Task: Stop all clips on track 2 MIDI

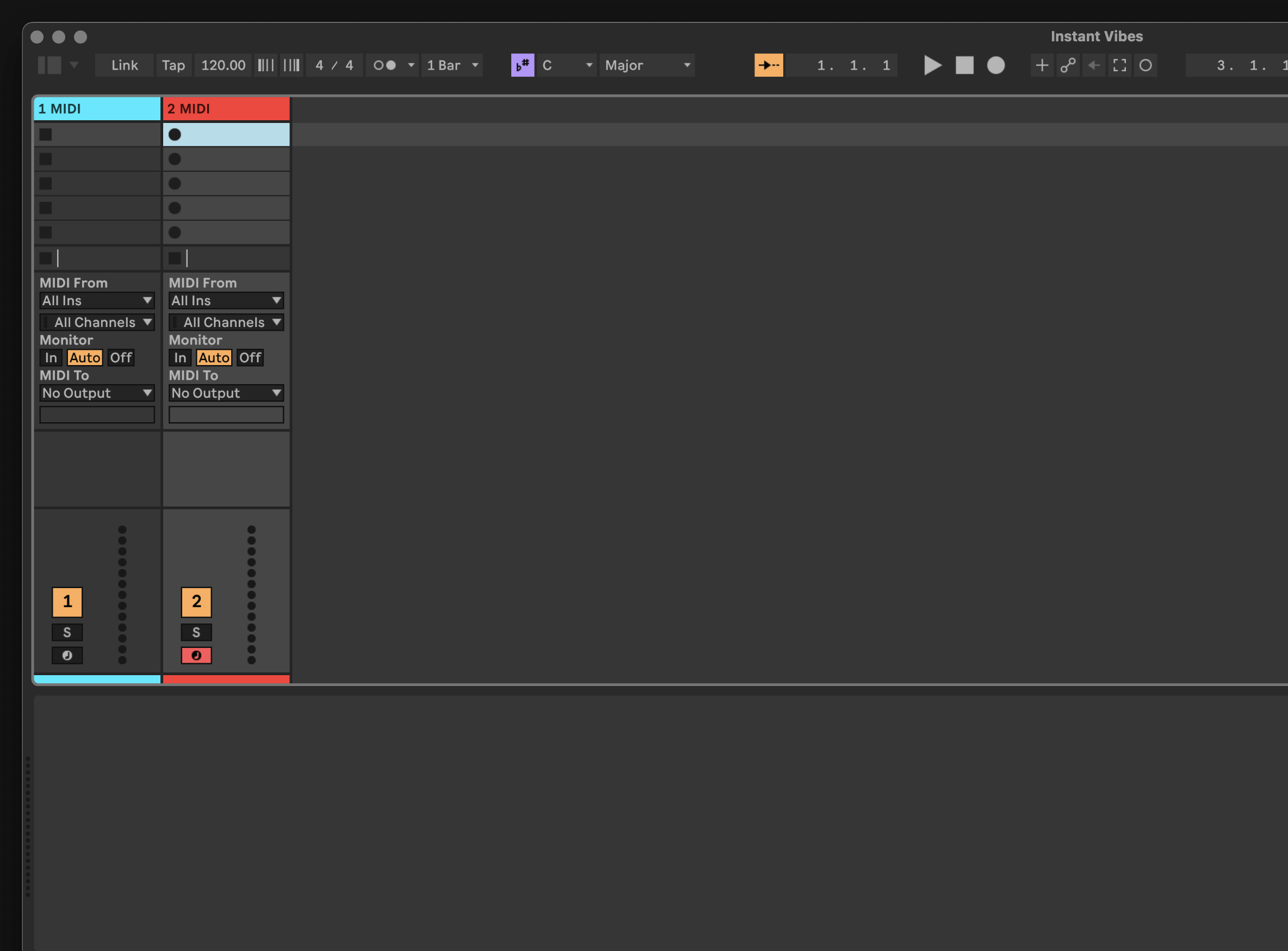Action: [x=175, y=258]
